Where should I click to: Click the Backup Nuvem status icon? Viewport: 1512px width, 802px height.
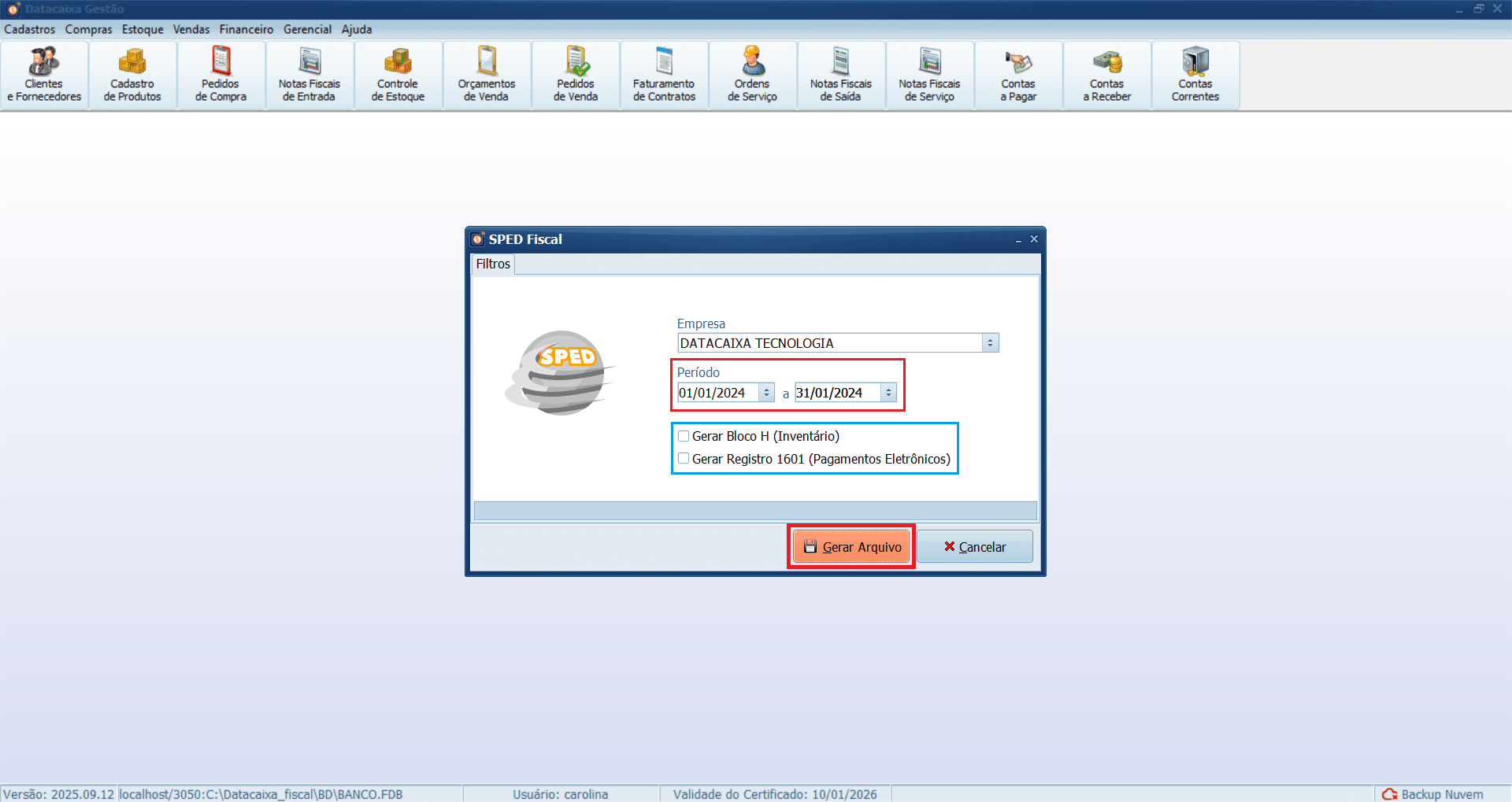coord(1389,794)
